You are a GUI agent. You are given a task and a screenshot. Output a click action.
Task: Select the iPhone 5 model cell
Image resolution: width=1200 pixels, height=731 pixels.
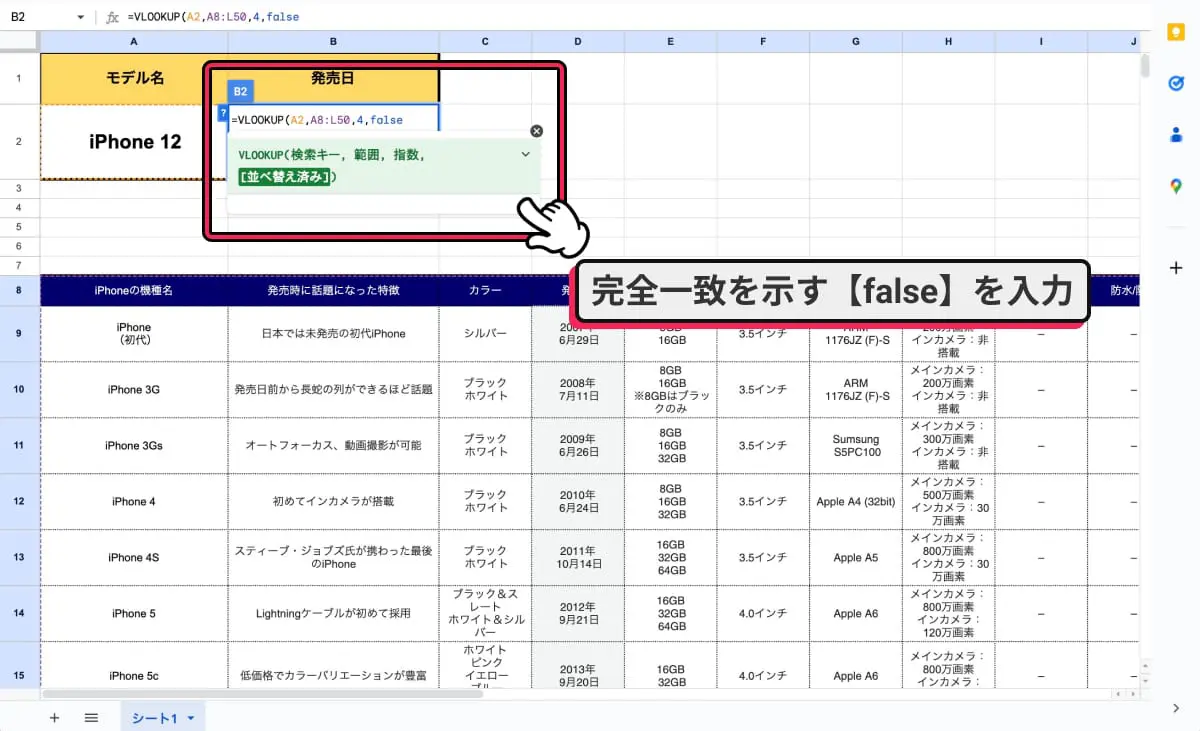click(134, 613)
